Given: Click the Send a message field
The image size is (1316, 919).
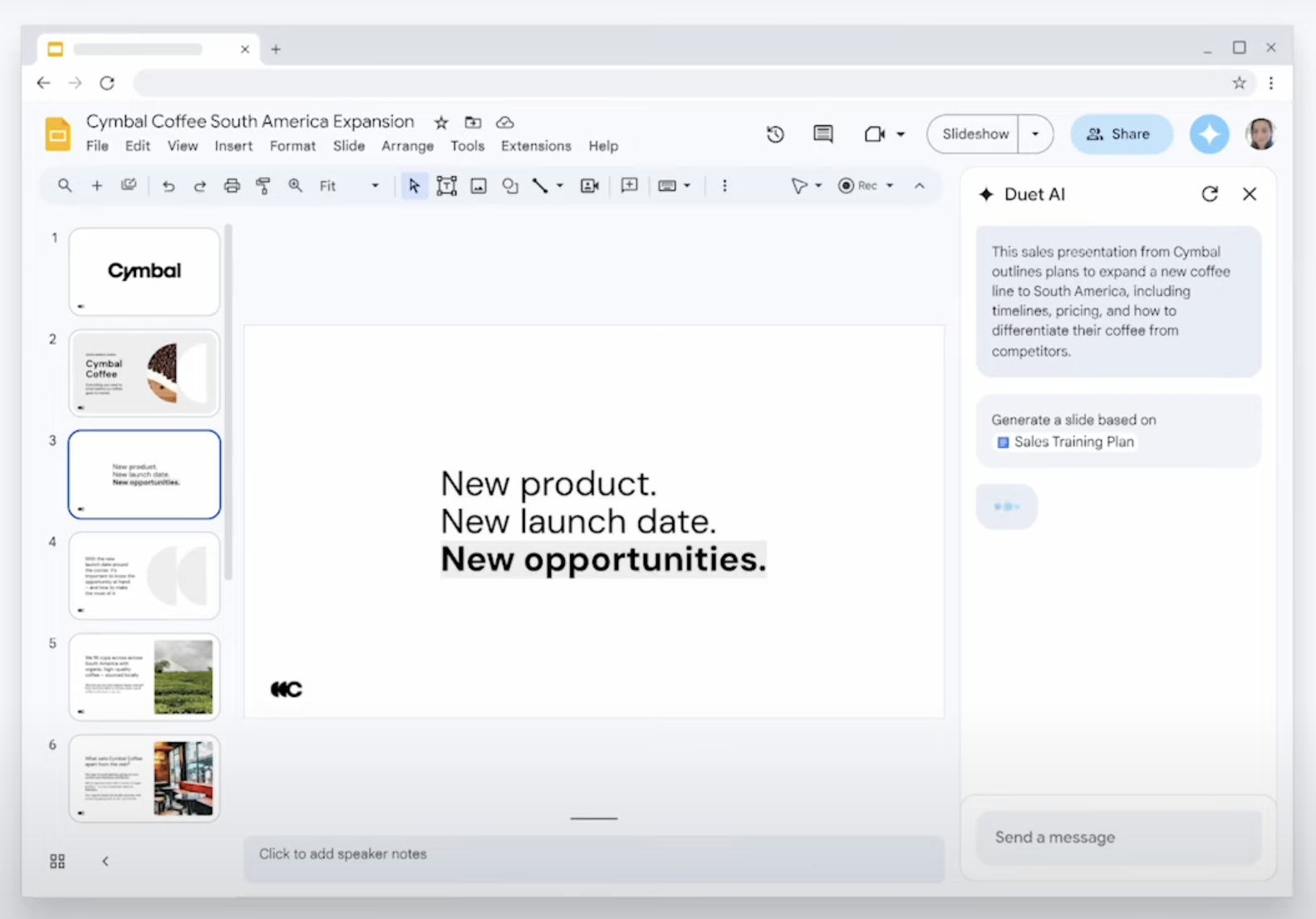Looking at the screenshot, I should pos(1118,838).
